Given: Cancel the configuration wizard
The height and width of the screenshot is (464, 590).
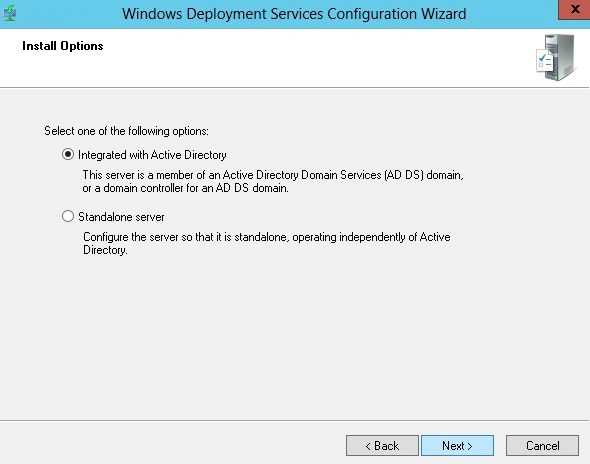Looking at the screenshot, I should click(542, 446).
